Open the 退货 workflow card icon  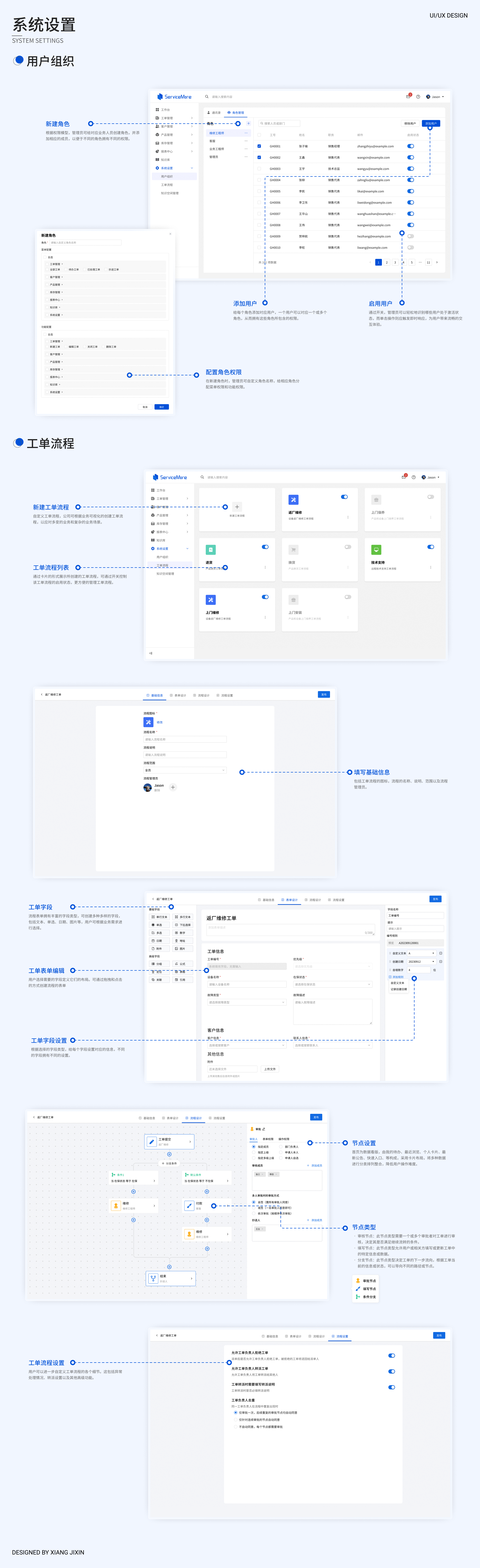coord(210,550)
